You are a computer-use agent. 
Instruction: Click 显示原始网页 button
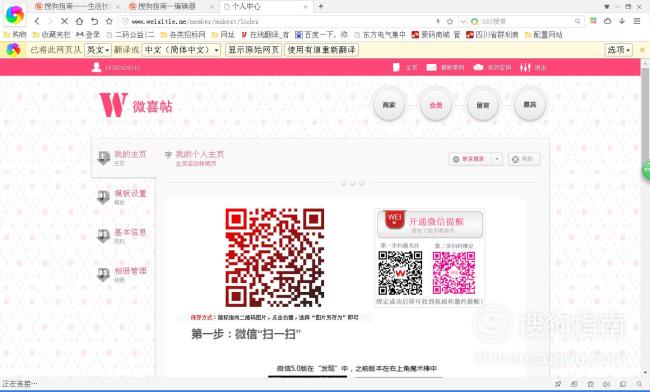tap(253, 50)
